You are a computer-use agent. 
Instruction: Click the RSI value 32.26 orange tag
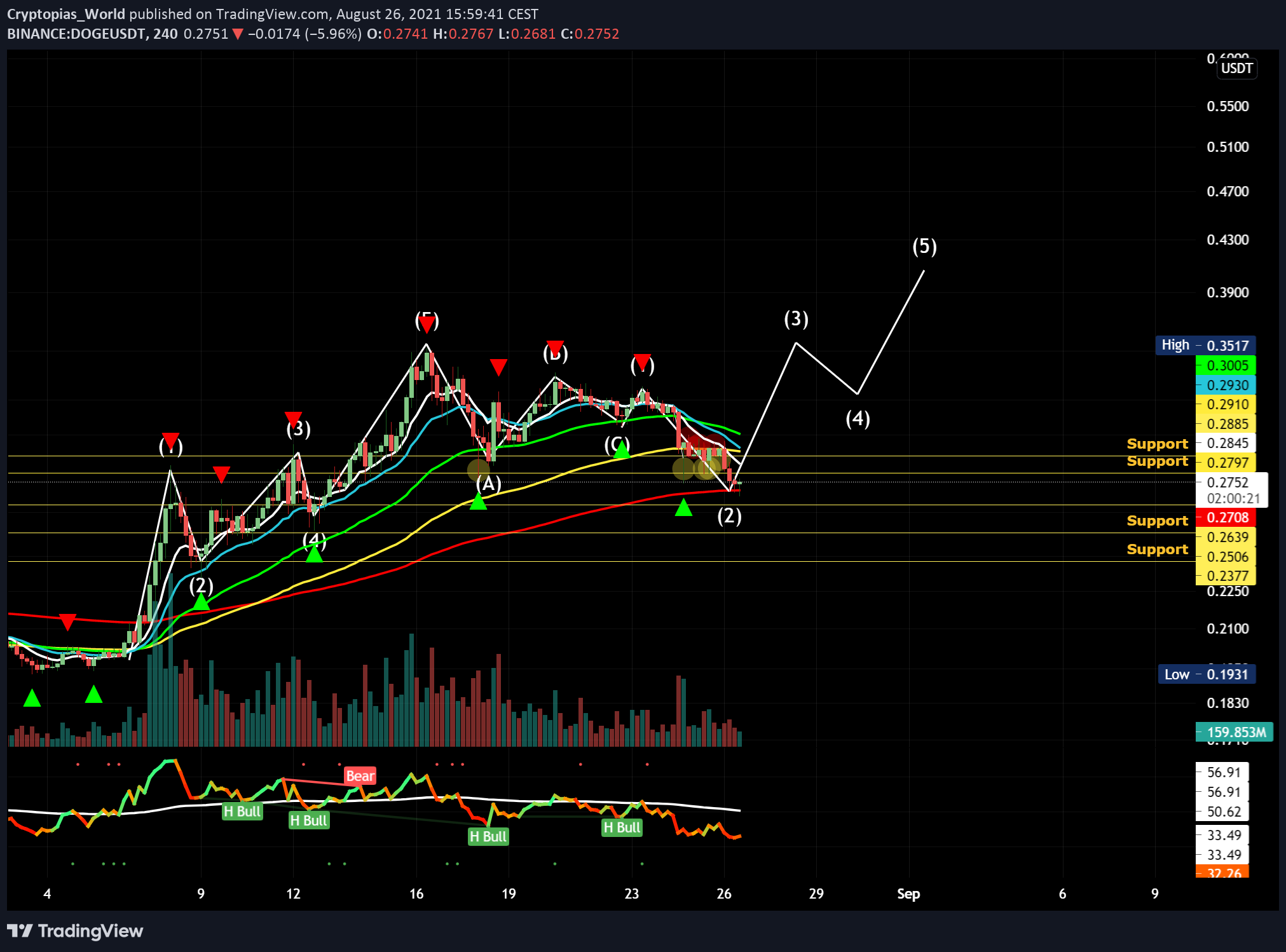(x=1222, y=871)
